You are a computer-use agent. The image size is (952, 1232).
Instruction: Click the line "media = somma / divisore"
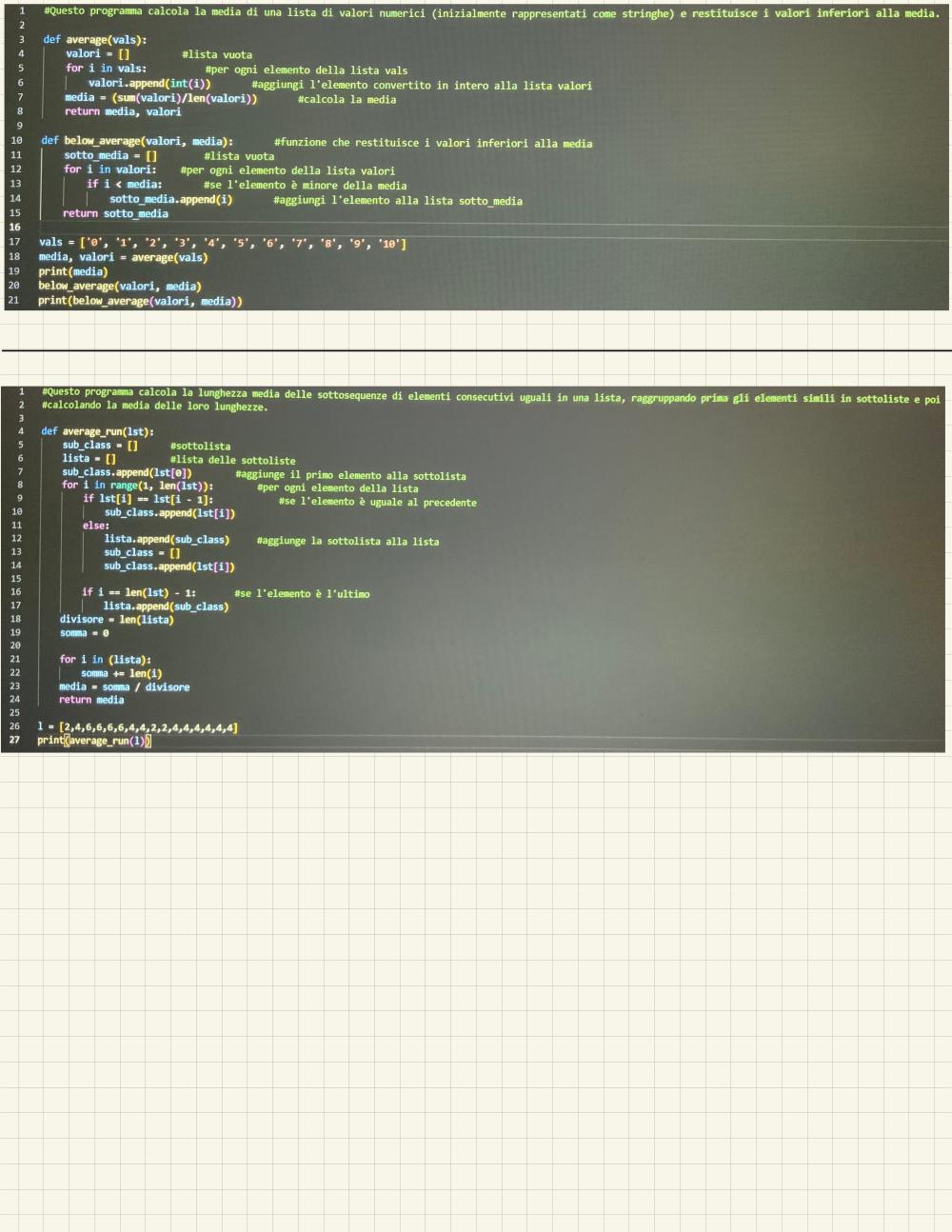point(124,686)
